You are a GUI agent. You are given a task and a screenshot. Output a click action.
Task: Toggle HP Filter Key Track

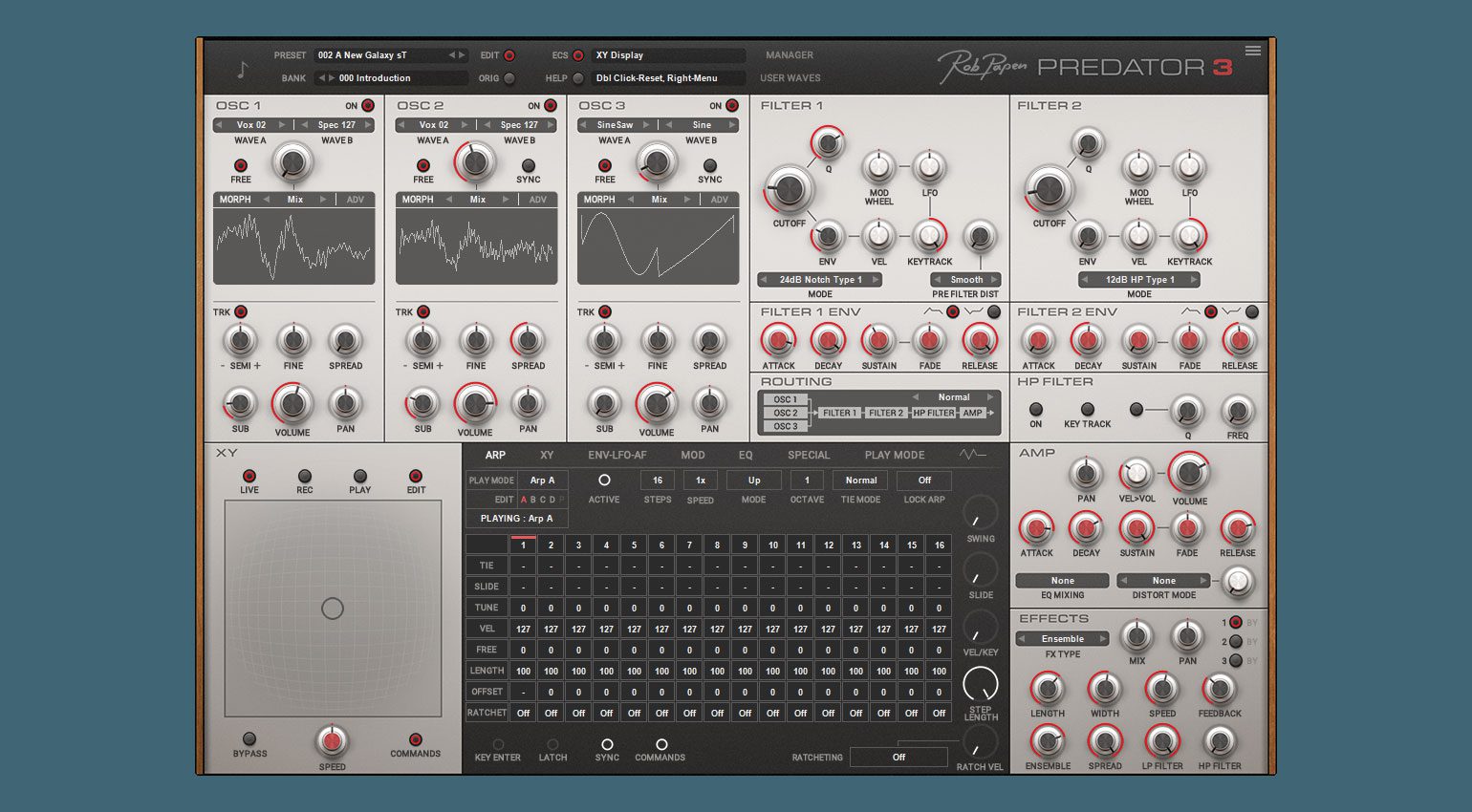pyautogui.click(x=1088, y=409)
